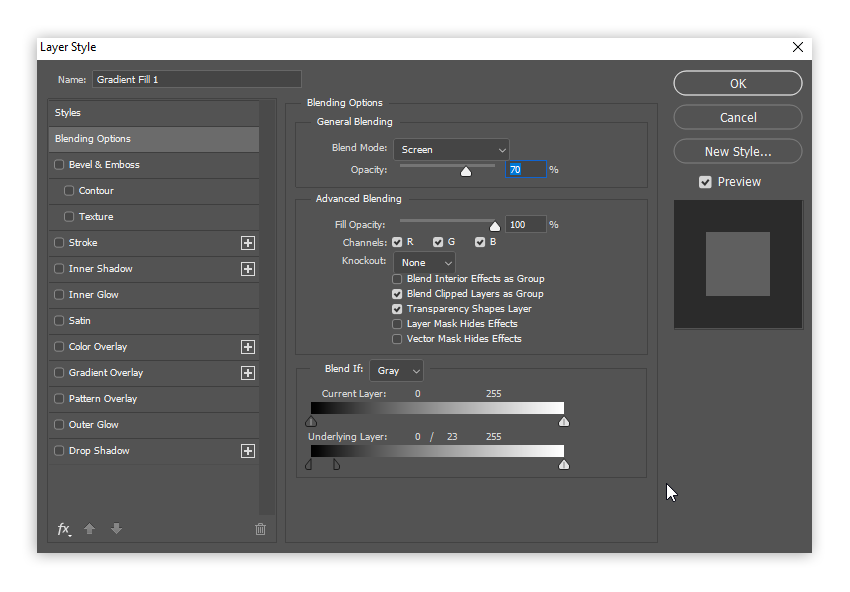Screen dimensions: 850x592
Task: Enable the Inner Shadow checkbox
Action: coord(59,268)
